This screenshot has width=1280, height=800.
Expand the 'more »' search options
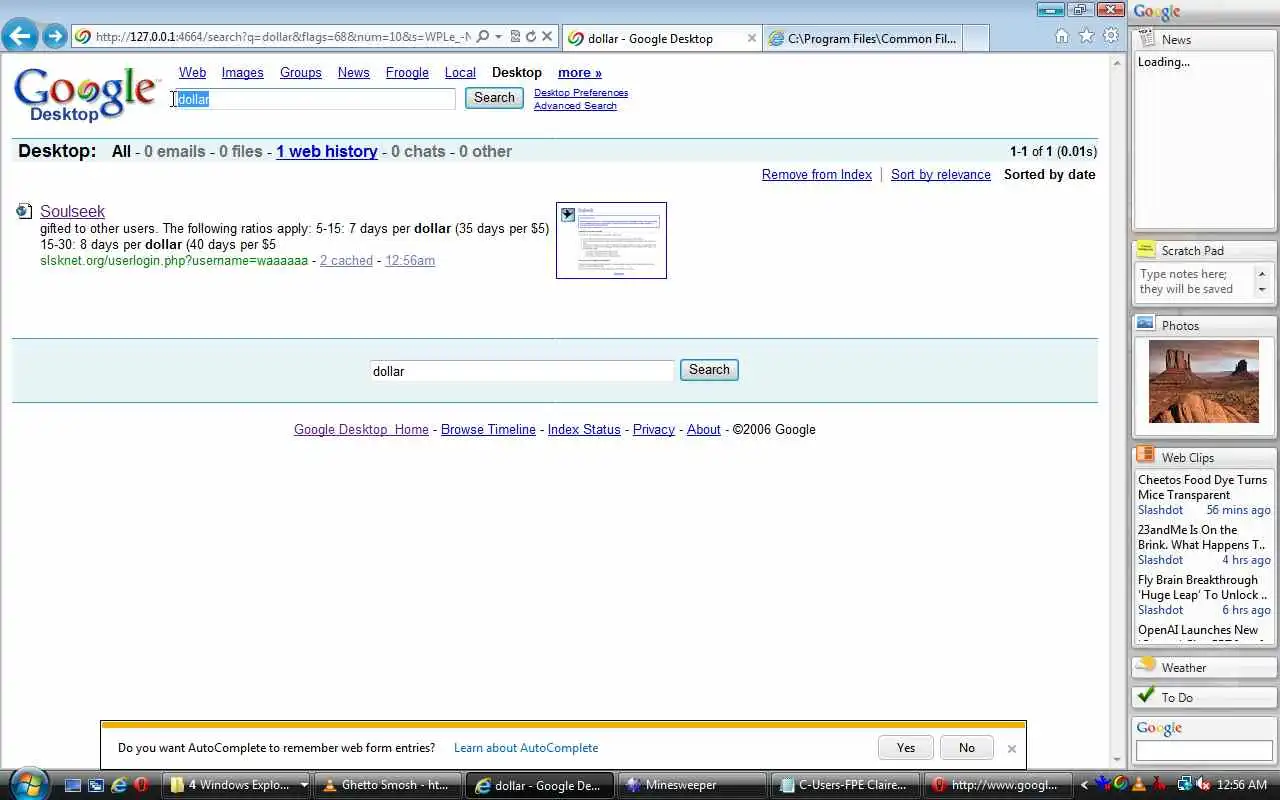(x=580, y=73)
